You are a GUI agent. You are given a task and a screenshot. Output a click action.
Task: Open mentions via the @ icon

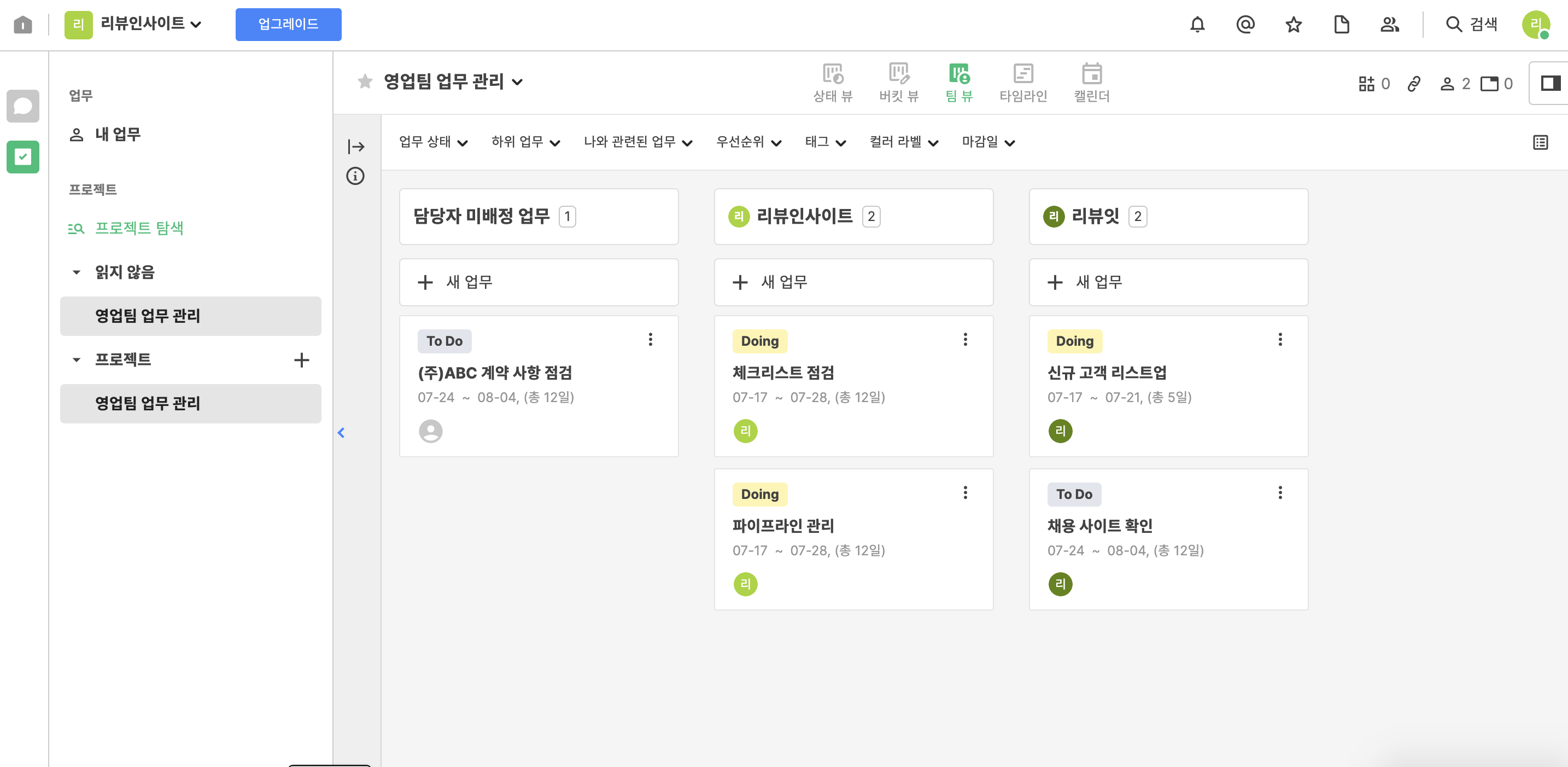pos(1245,25)
